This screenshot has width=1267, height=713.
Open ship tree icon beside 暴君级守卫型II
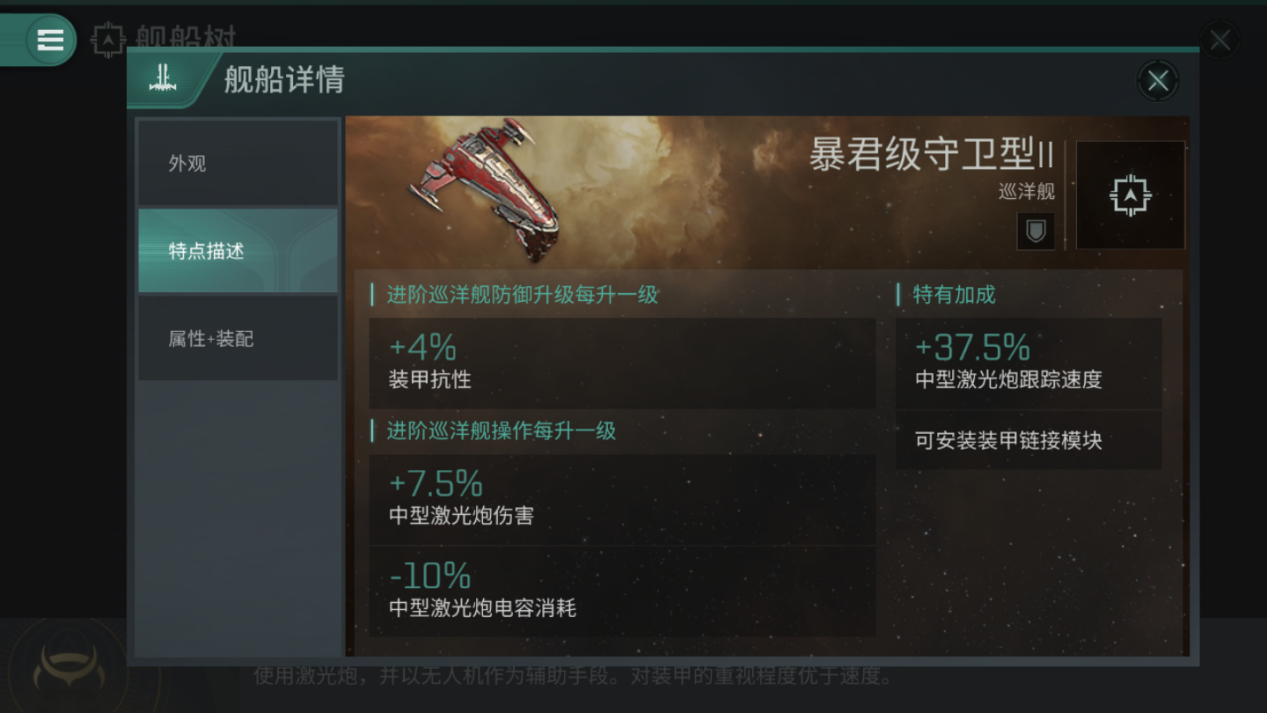coord(1130,195)
